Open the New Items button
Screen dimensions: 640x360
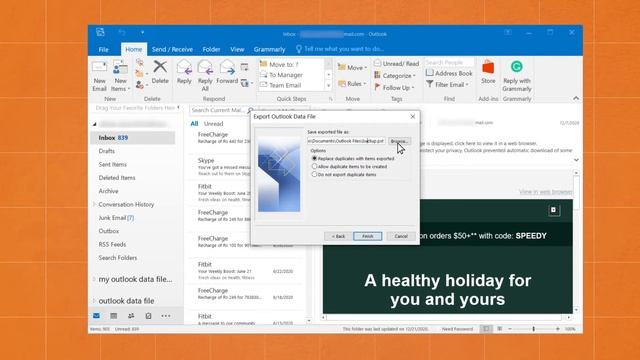coord(120,76)
